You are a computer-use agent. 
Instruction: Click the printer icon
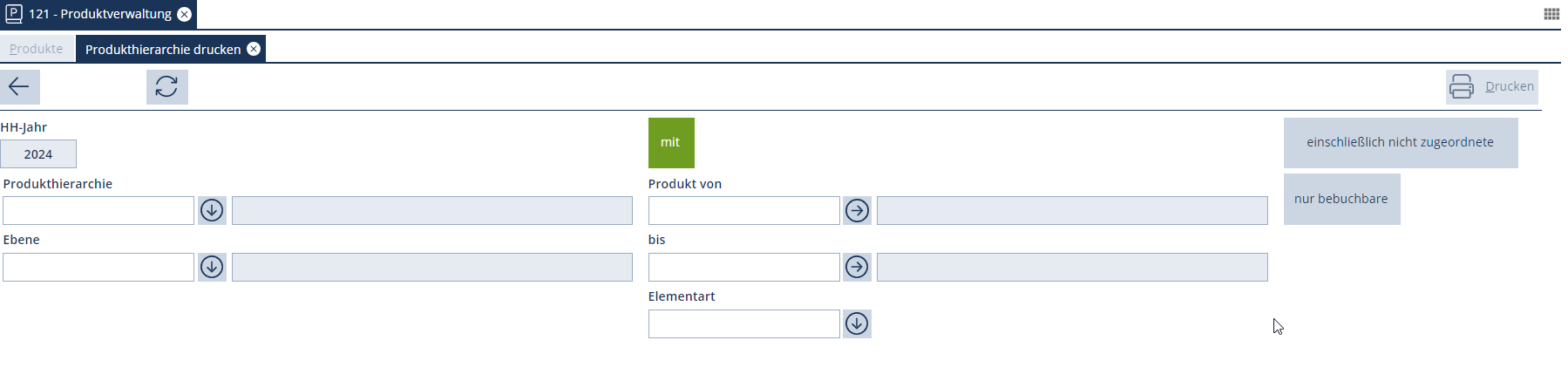coord(1462,86)
